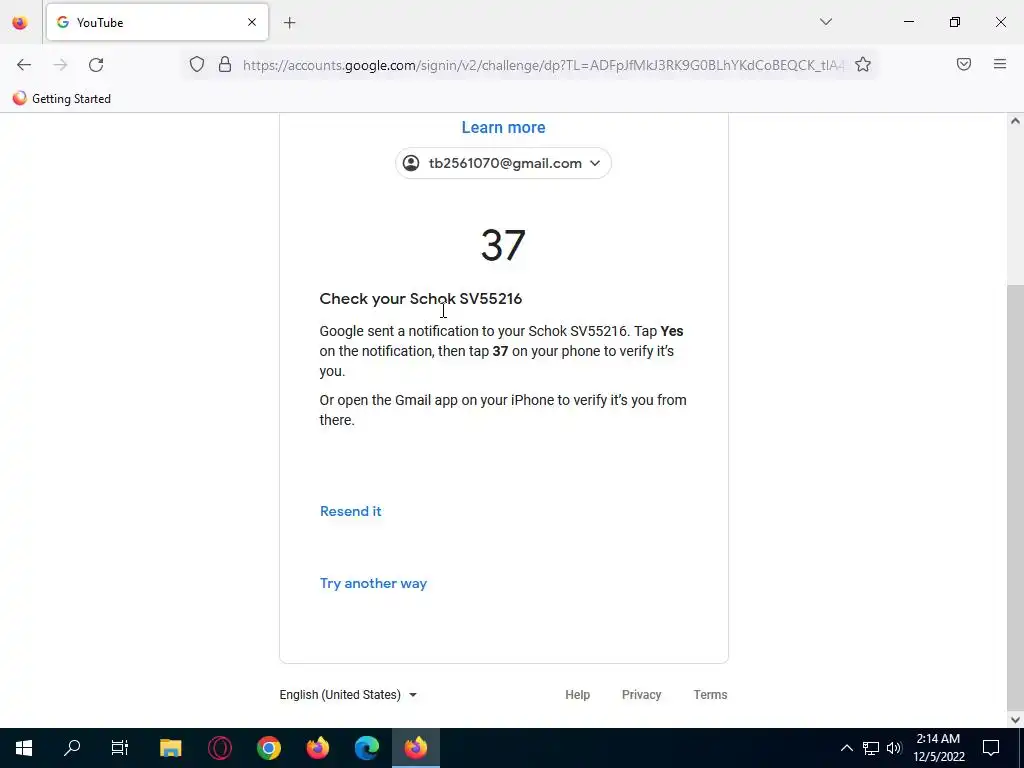The height and width of the screenshot is (768, 1024).
Task: Reload the page with refresh icon
Action: pos(96,65)
